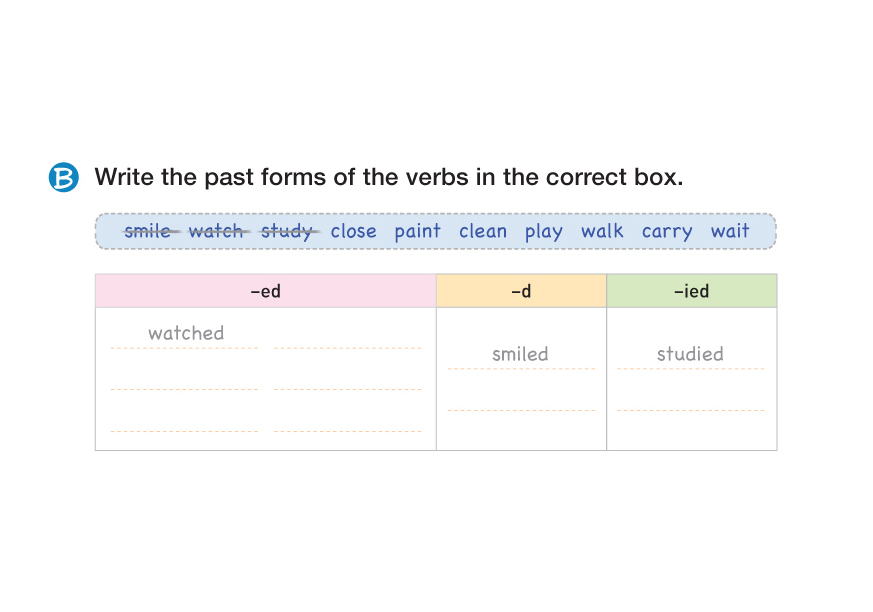Select the example answer "smiled"

520,354
